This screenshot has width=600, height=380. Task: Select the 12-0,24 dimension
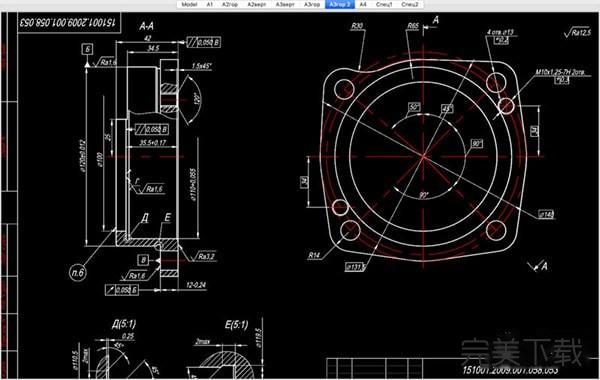point(196,285)
